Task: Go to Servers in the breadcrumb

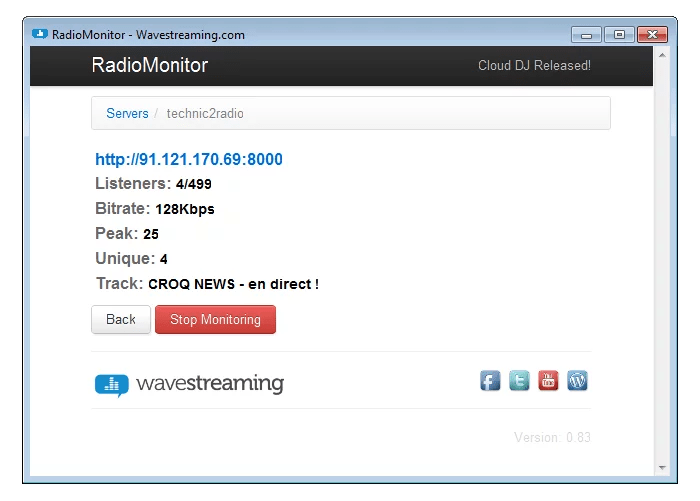Action: (127, 114)
